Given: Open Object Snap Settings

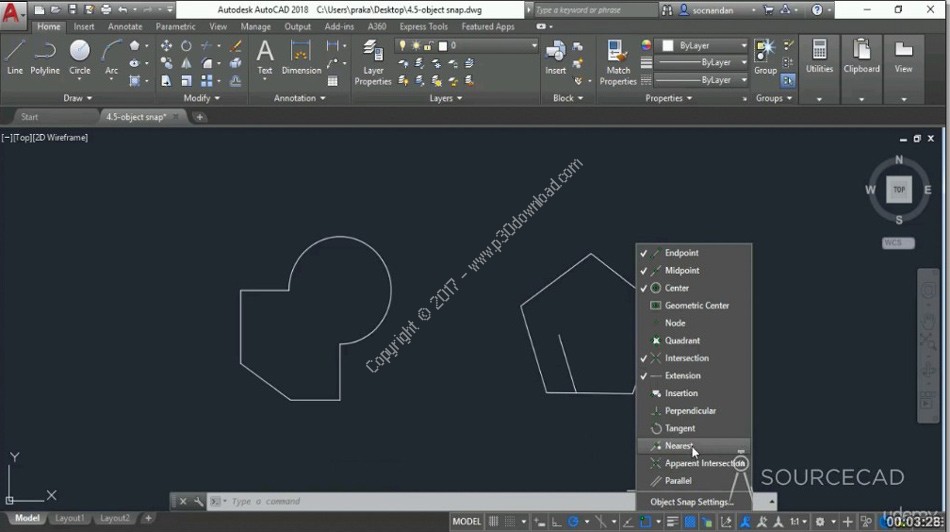Looking at the screenshot, I should click(690, 502).
